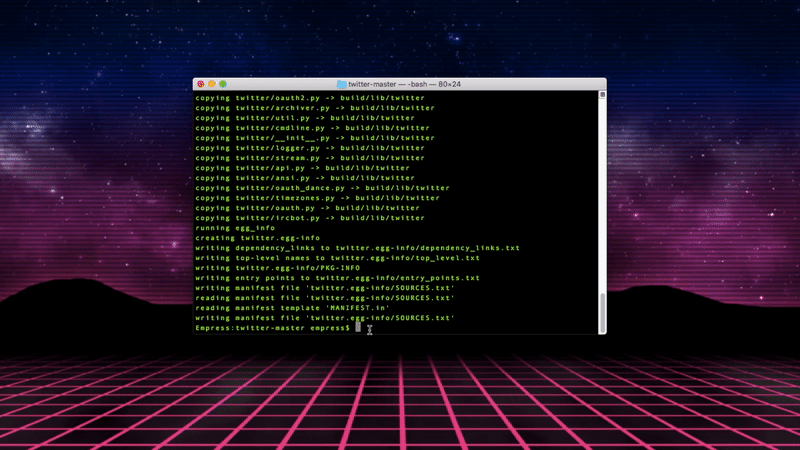Viewport: 800px width, 450px height.
Task: Click the line 'writing entry points to twitter.egg-info/entry_points.txt'
Action: tap(337, 278)
